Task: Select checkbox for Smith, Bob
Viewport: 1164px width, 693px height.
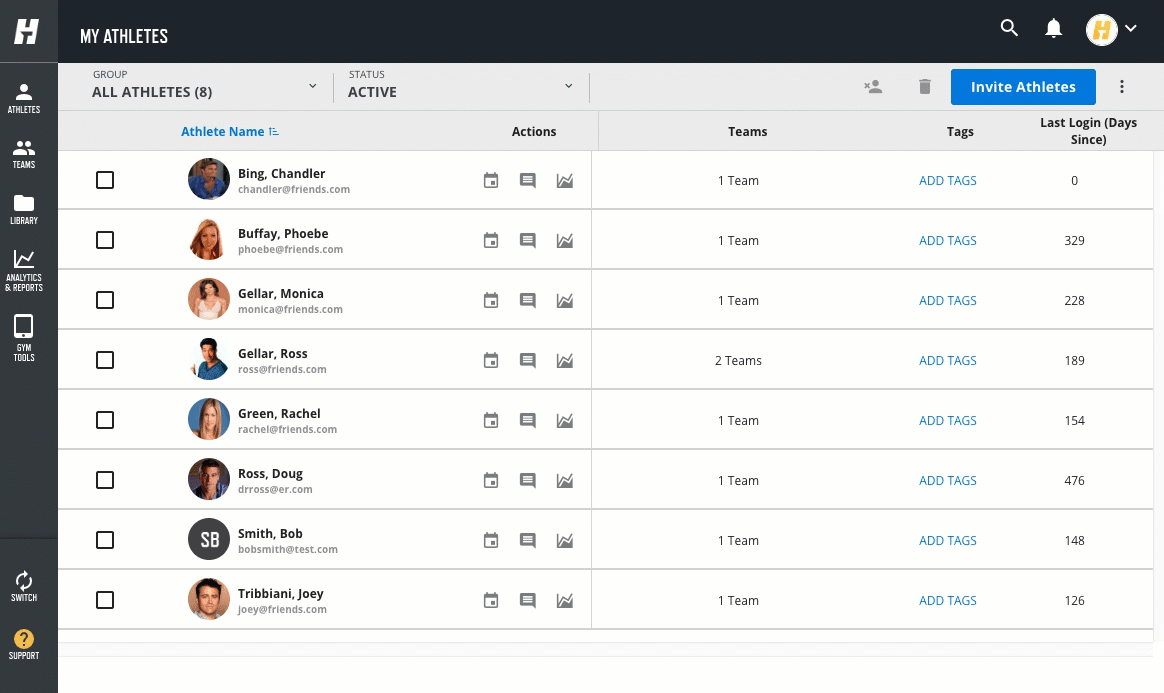Action: (105, 540)
